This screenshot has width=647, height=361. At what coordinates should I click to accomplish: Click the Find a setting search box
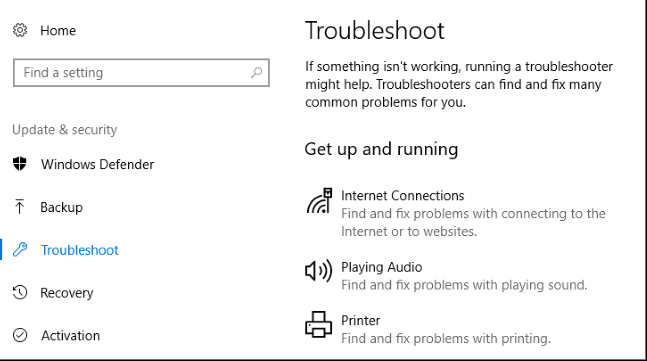tap(141, 73)
